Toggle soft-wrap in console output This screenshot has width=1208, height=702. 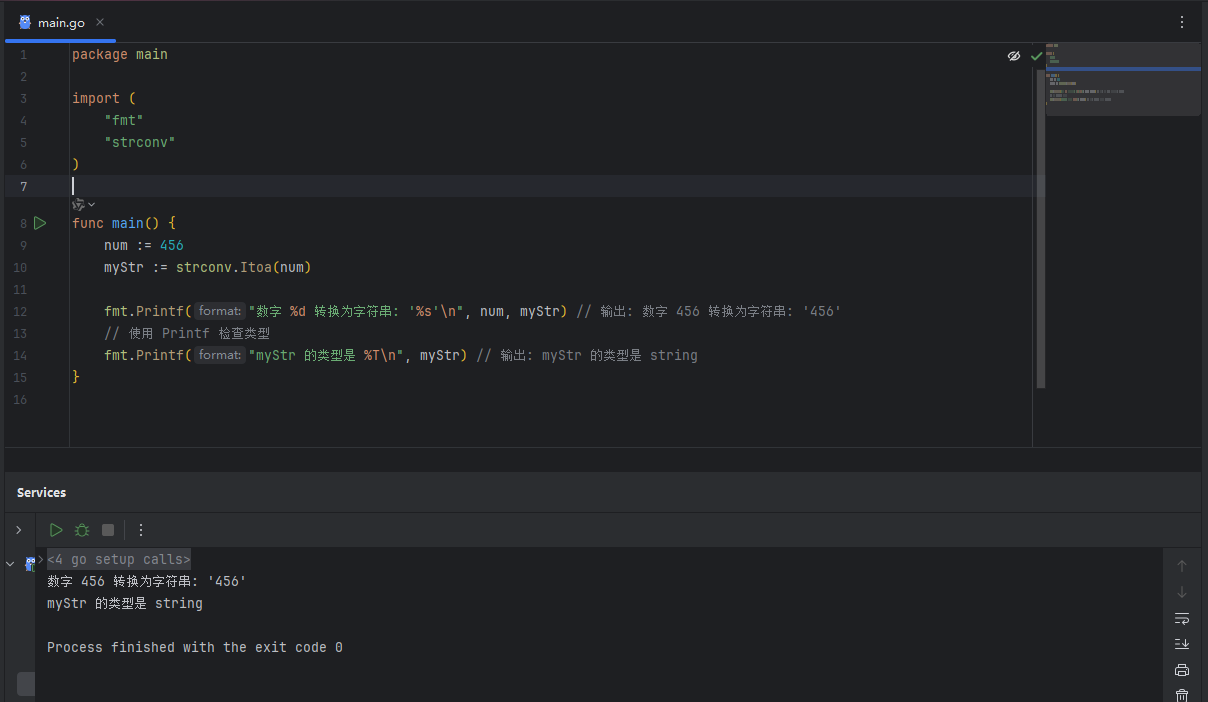(1182, 618)
